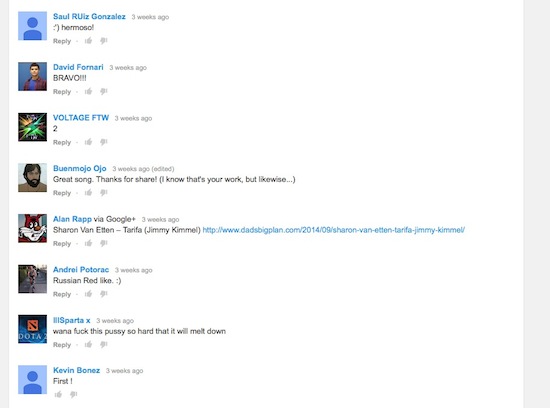
Task: Click lllSparta x's Dota 2 avatar
Action: click(x=32, y=329)
